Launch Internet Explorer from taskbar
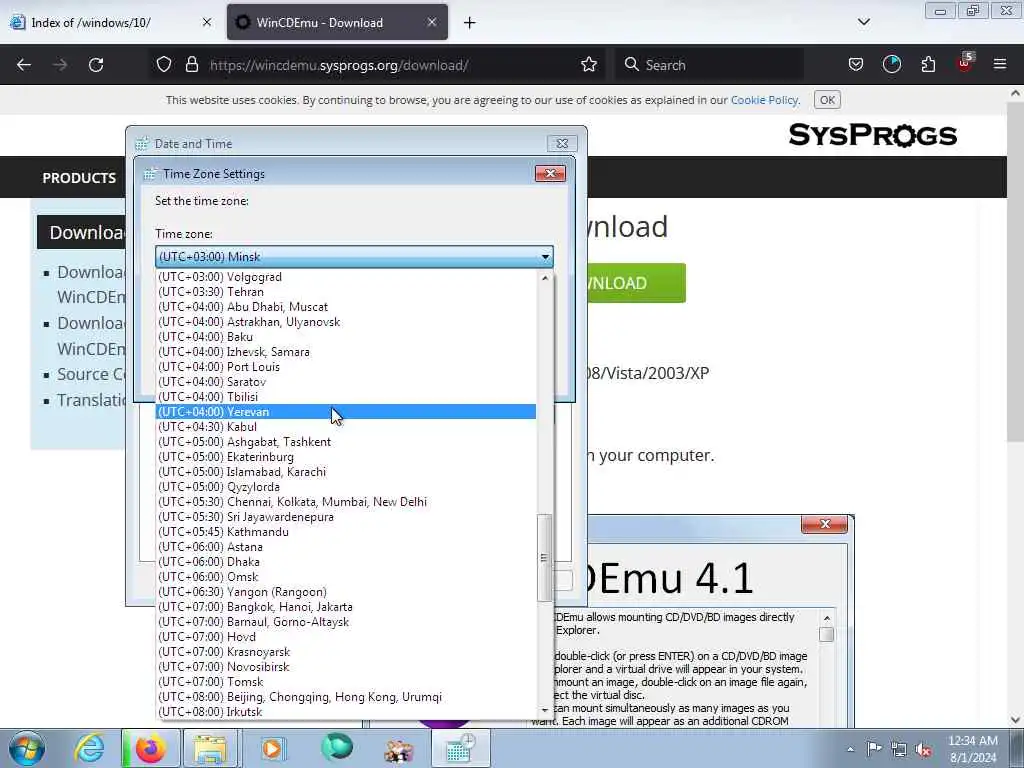1024x768 pixels. (89, 748)
